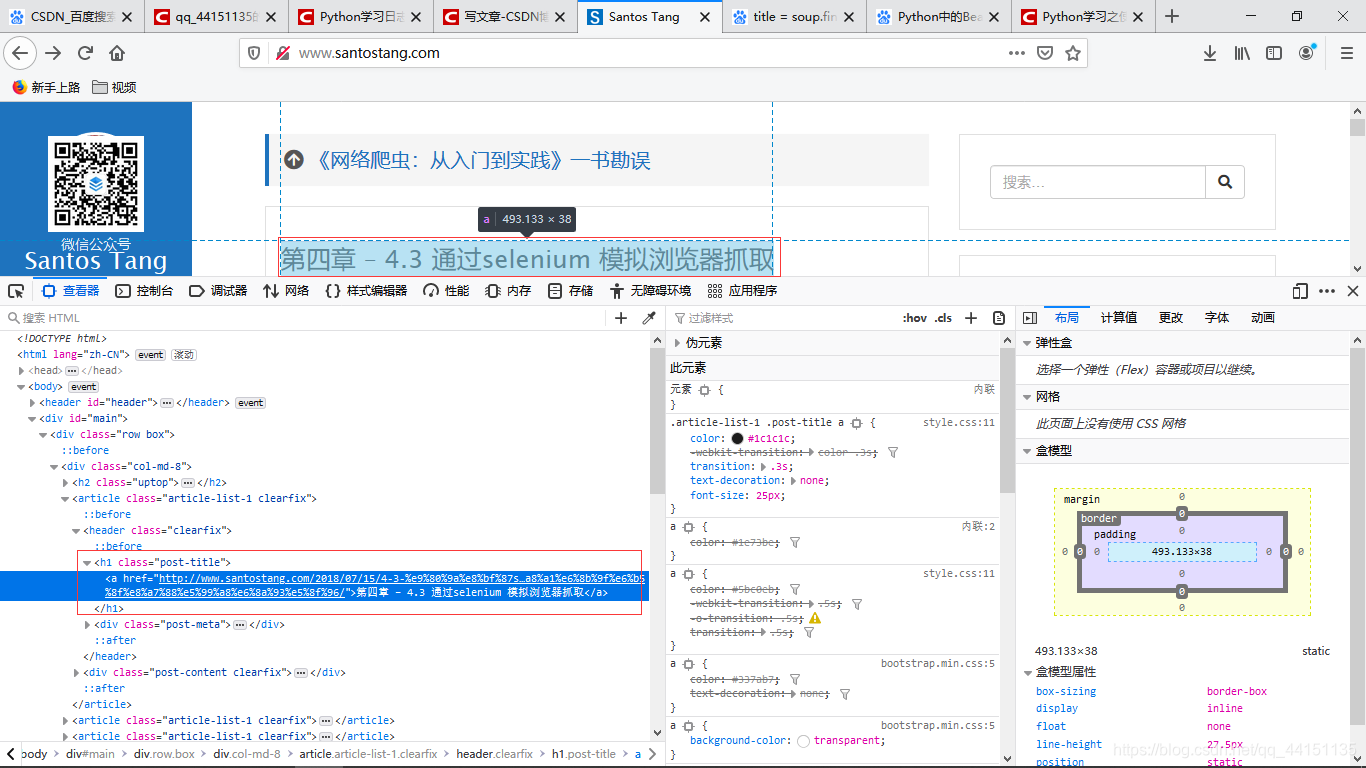Viewport: 1366px width, 768px height.
Task: Open the 性能 Performance tab
Action: click(x=446, y=291)
